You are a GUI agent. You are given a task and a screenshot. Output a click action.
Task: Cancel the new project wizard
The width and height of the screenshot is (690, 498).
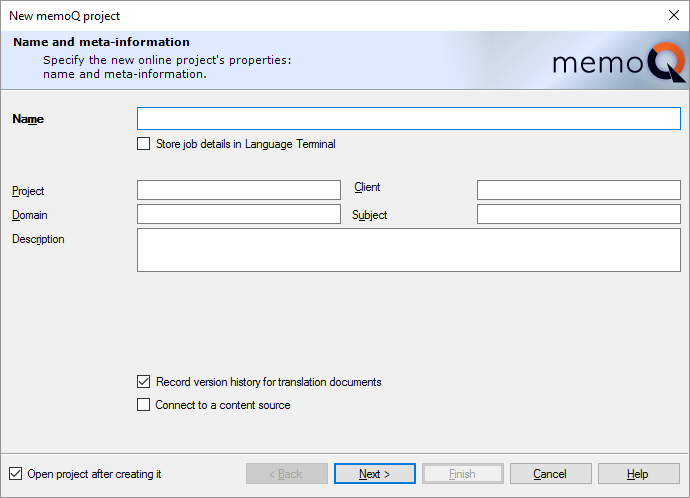coord(551,474)
